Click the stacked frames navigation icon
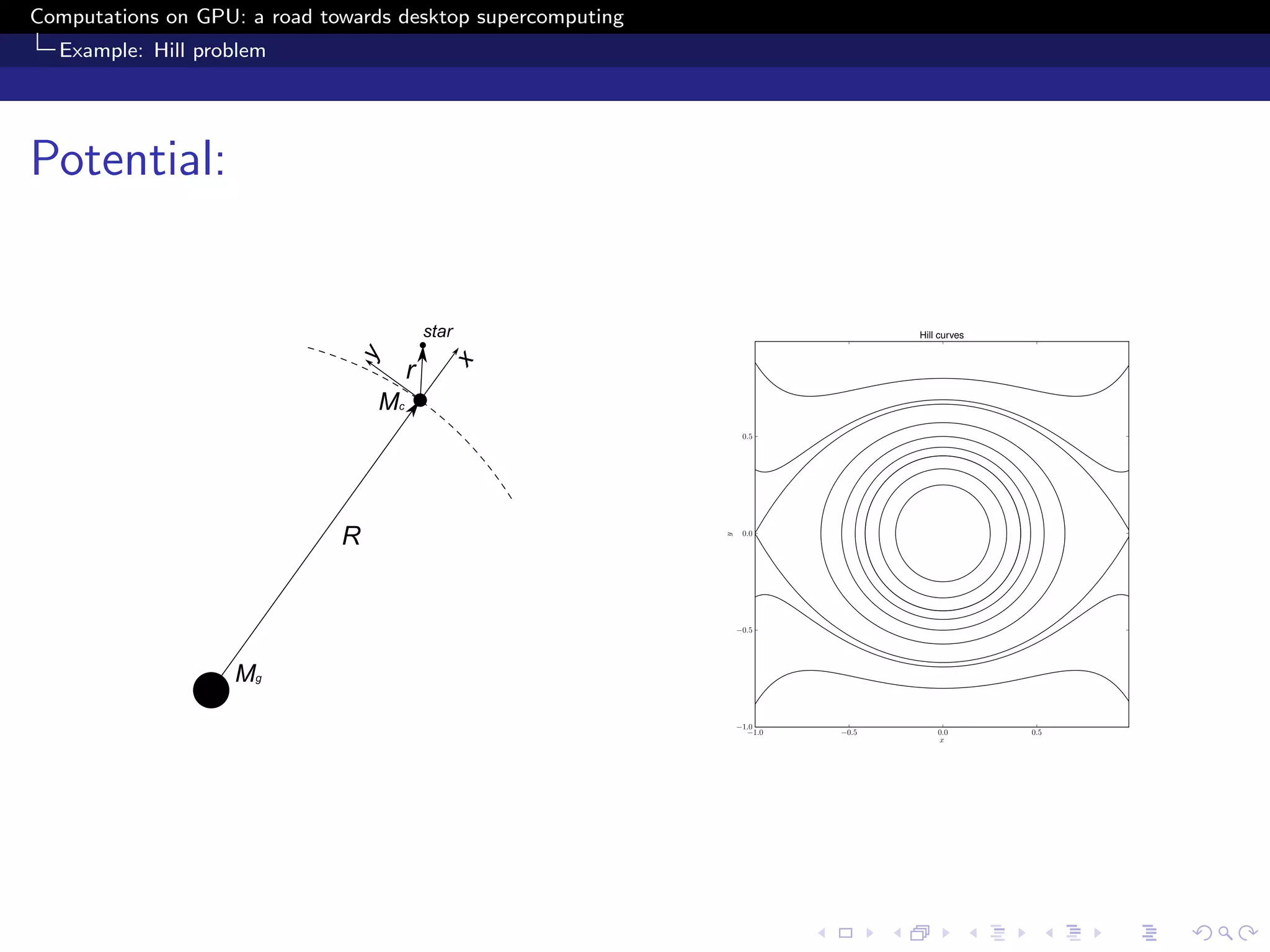Image resolution: width=1270 pixels, height=952 pixels. click(x=920, y=933)
